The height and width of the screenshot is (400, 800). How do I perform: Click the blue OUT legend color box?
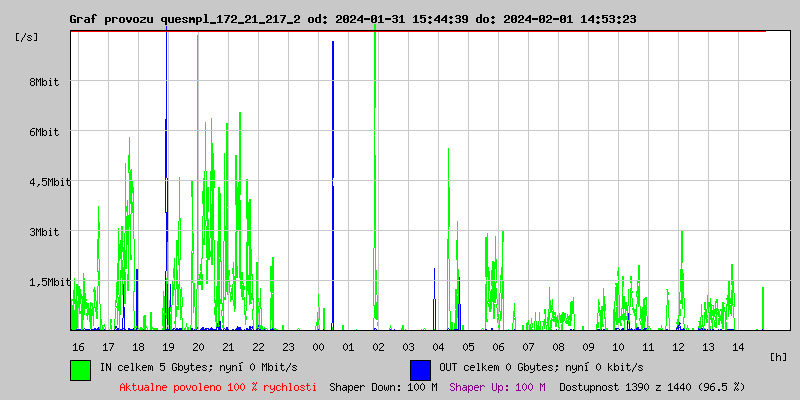click(x=420, y=369)
